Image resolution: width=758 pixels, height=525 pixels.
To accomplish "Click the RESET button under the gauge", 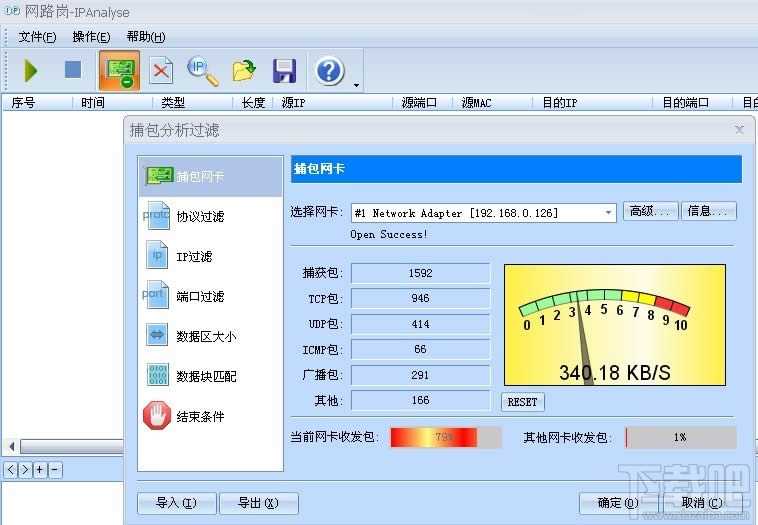I will click(522, 402).
